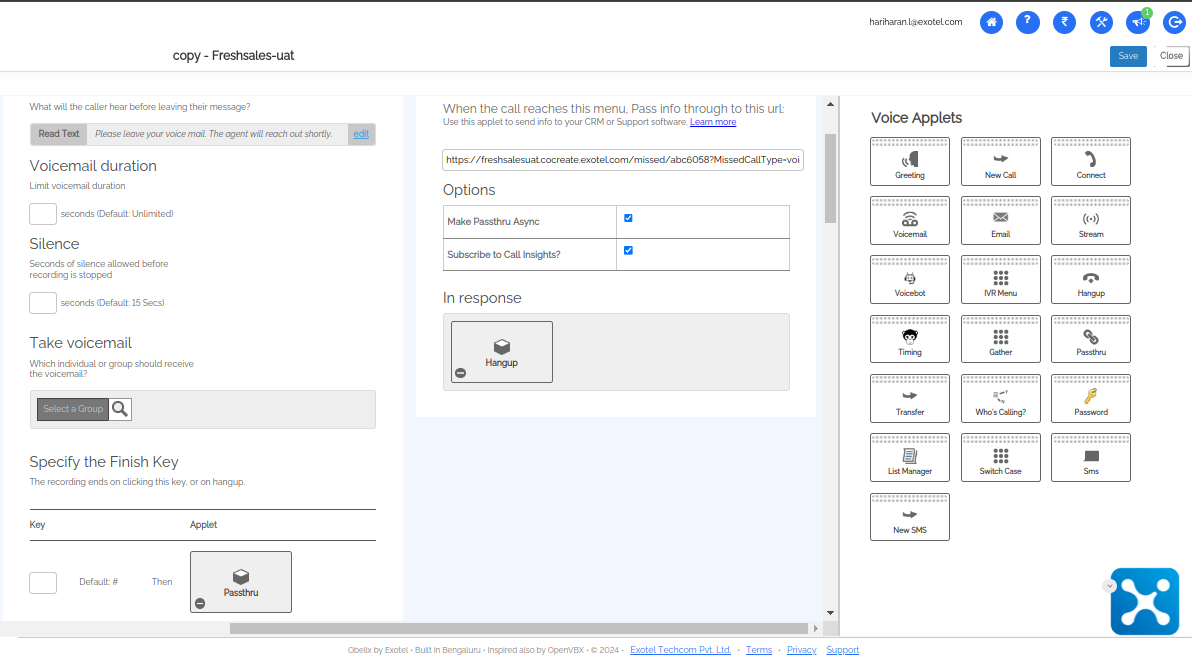Image resolution: width=1192 pixels, height=655 pixels.
Task: Open the Hangup applet in In response
Action: [x=502, y=352]
